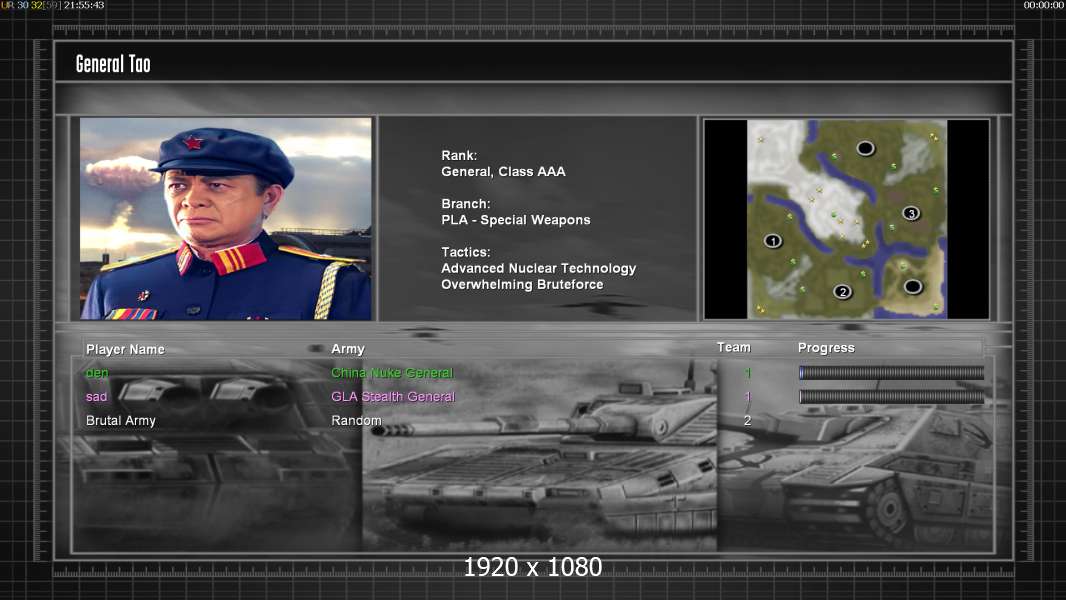Click start position marker 3 on minimap
The height and width of the screenshot is (600, 1066).
pos(910,213)
